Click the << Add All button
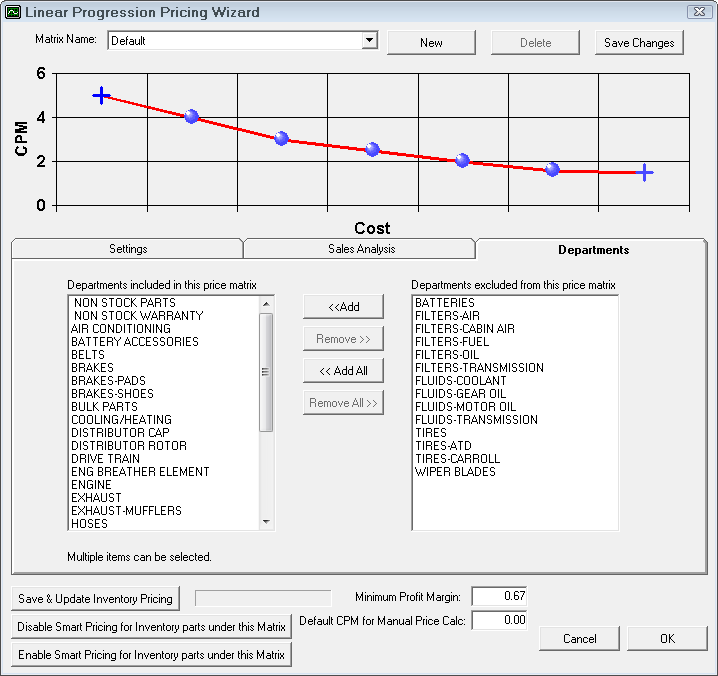 (344, 371)
